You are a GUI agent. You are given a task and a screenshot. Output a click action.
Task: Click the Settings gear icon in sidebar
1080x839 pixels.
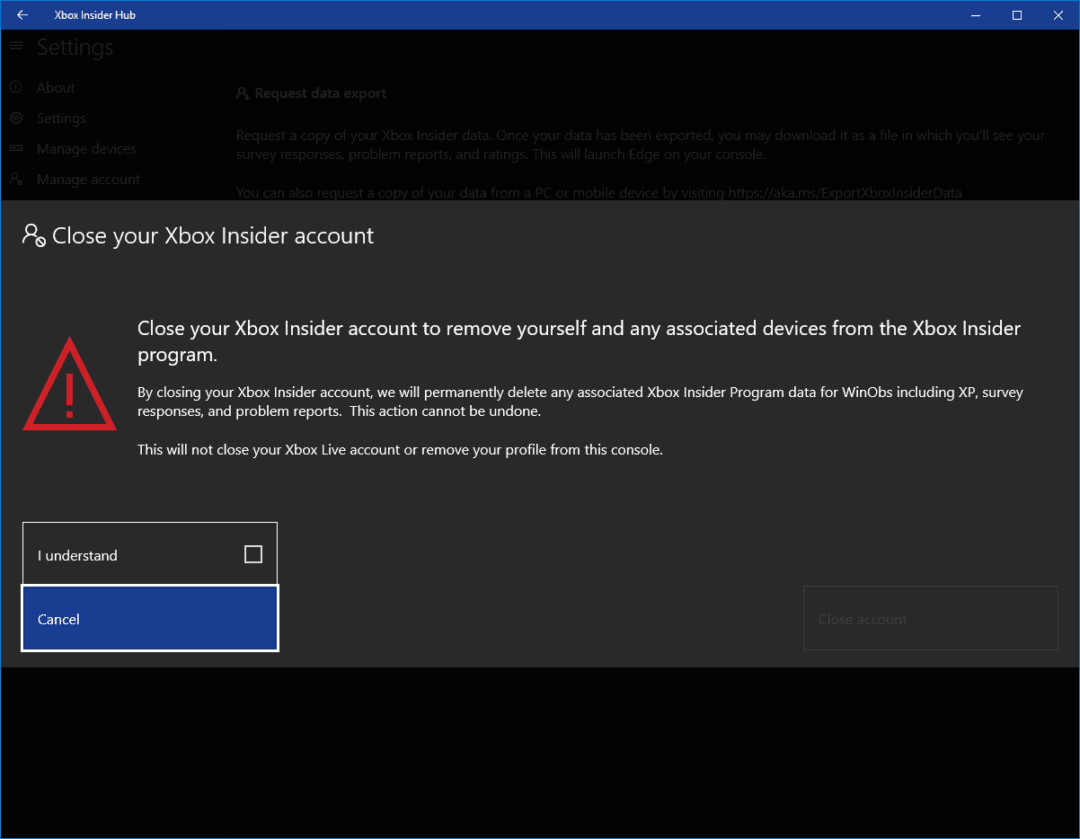(17, 118)
